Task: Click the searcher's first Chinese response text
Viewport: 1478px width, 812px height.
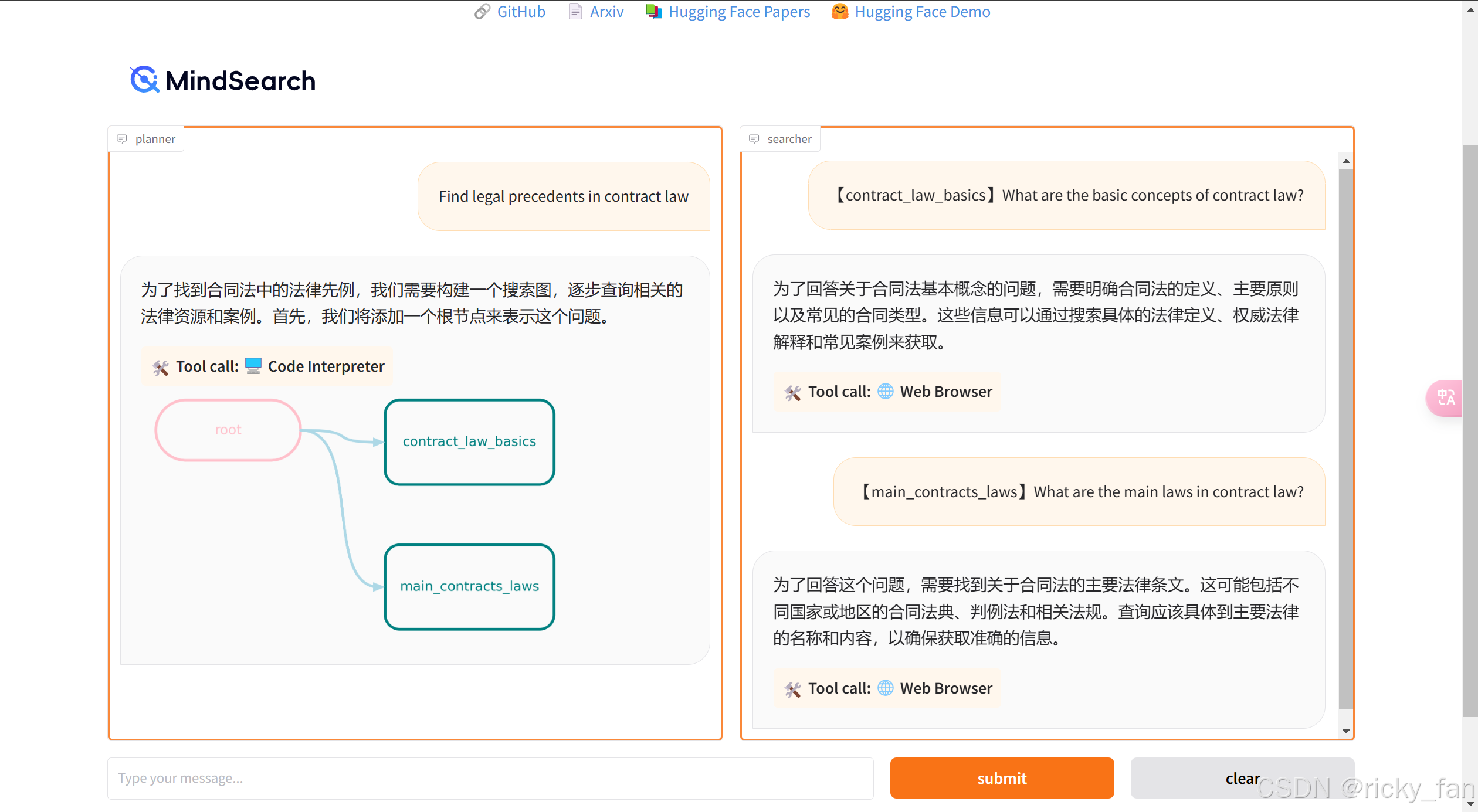Action: click(x=1036, y=315)
